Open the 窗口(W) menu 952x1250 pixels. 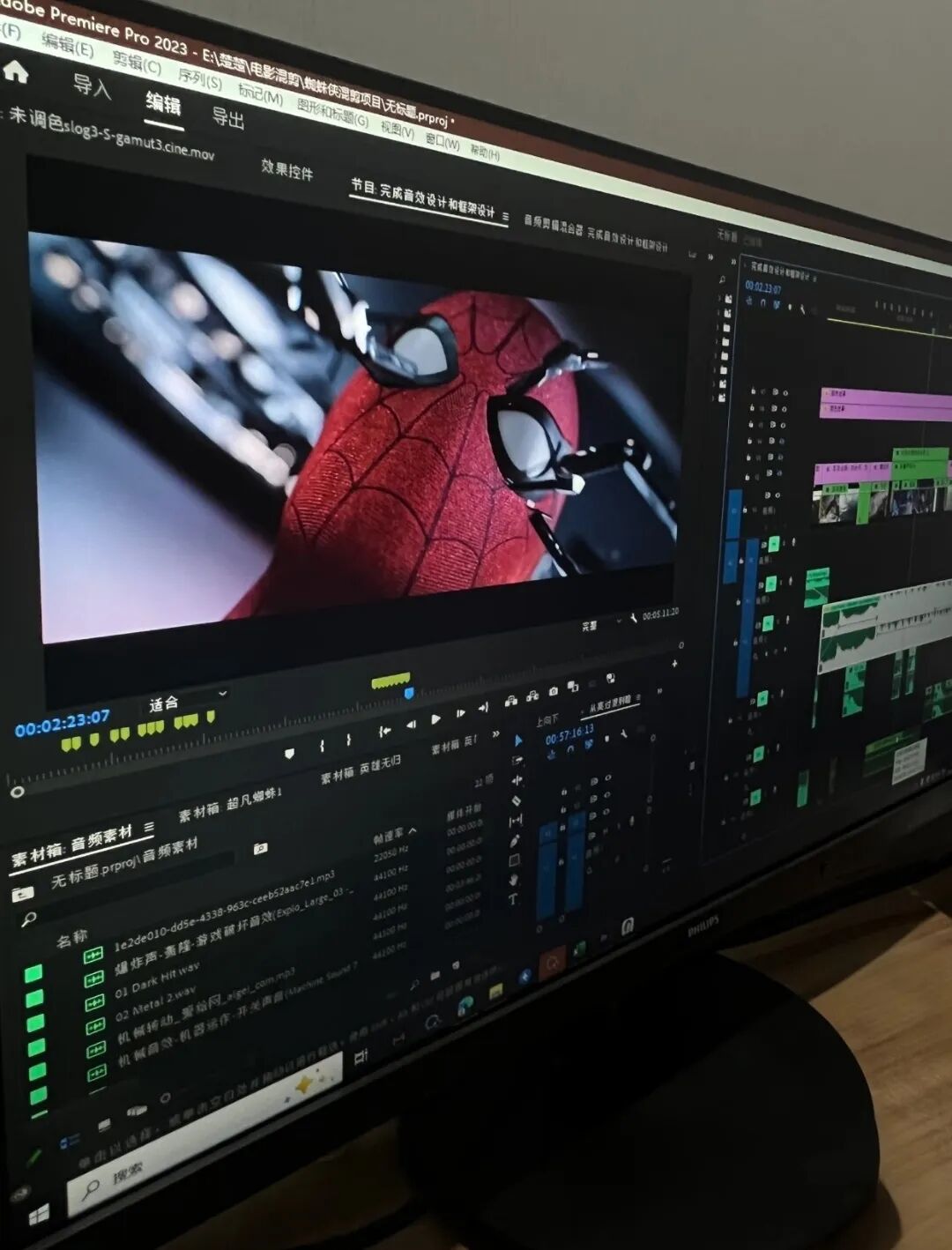pyautogui.click(x=443, y=140)
